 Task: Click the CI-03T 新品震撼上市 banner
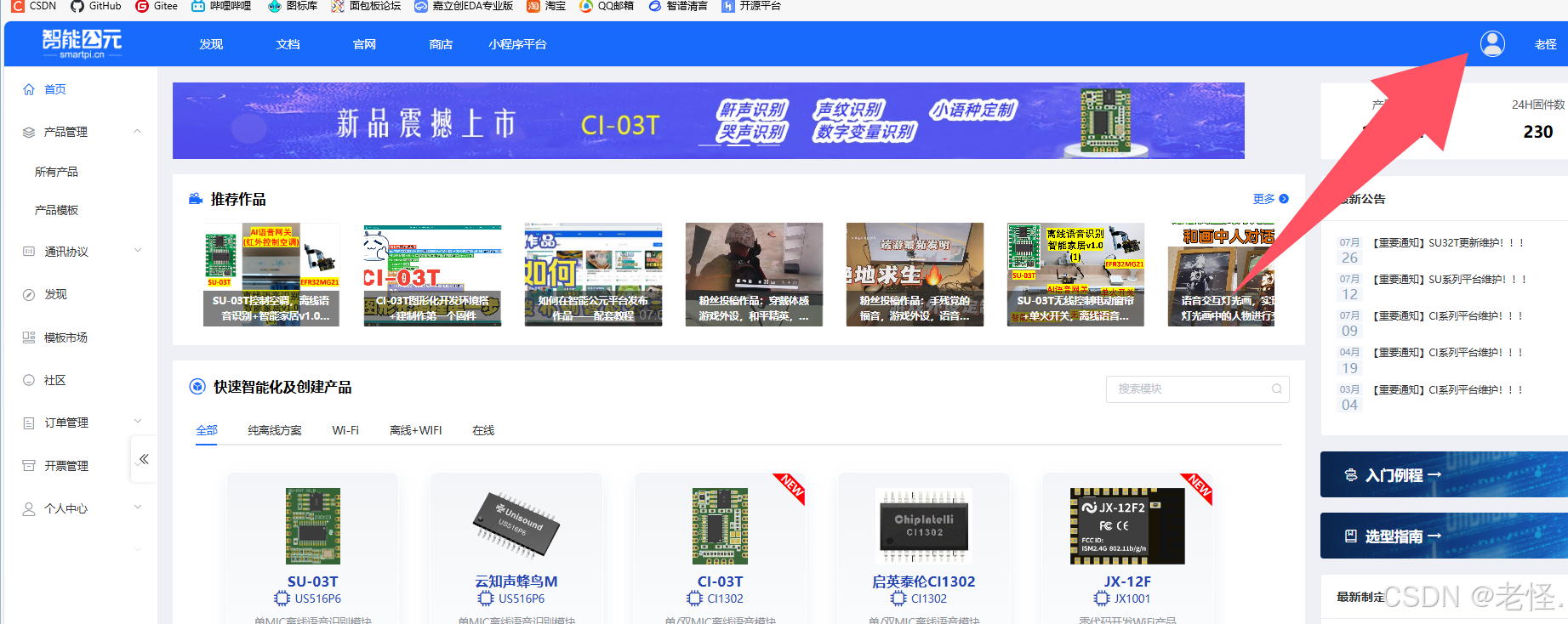(x=708, y=121)
